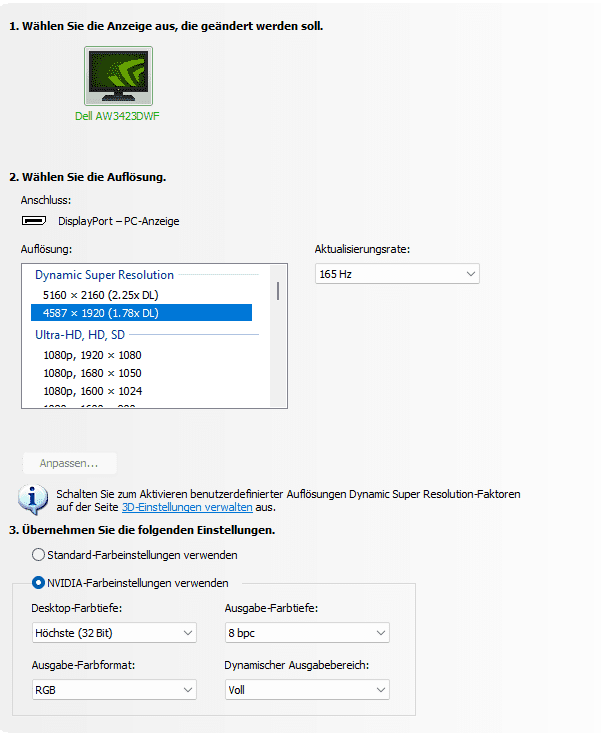
Task: Click the blue info balloon icon
Action: (33, 499)
